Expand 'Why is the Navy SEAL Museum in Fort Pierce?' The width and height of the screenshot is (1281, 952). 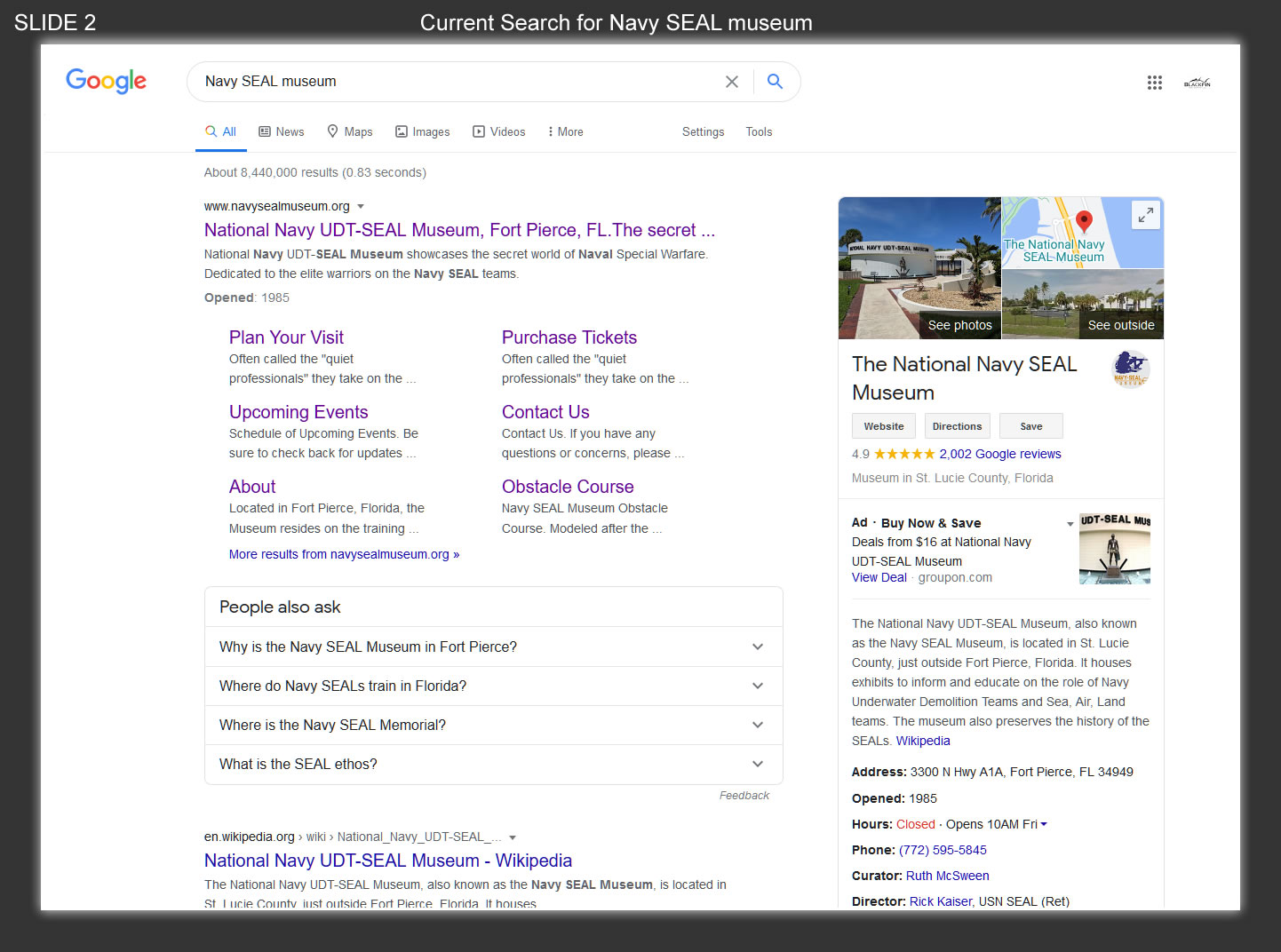coord(758,647)
